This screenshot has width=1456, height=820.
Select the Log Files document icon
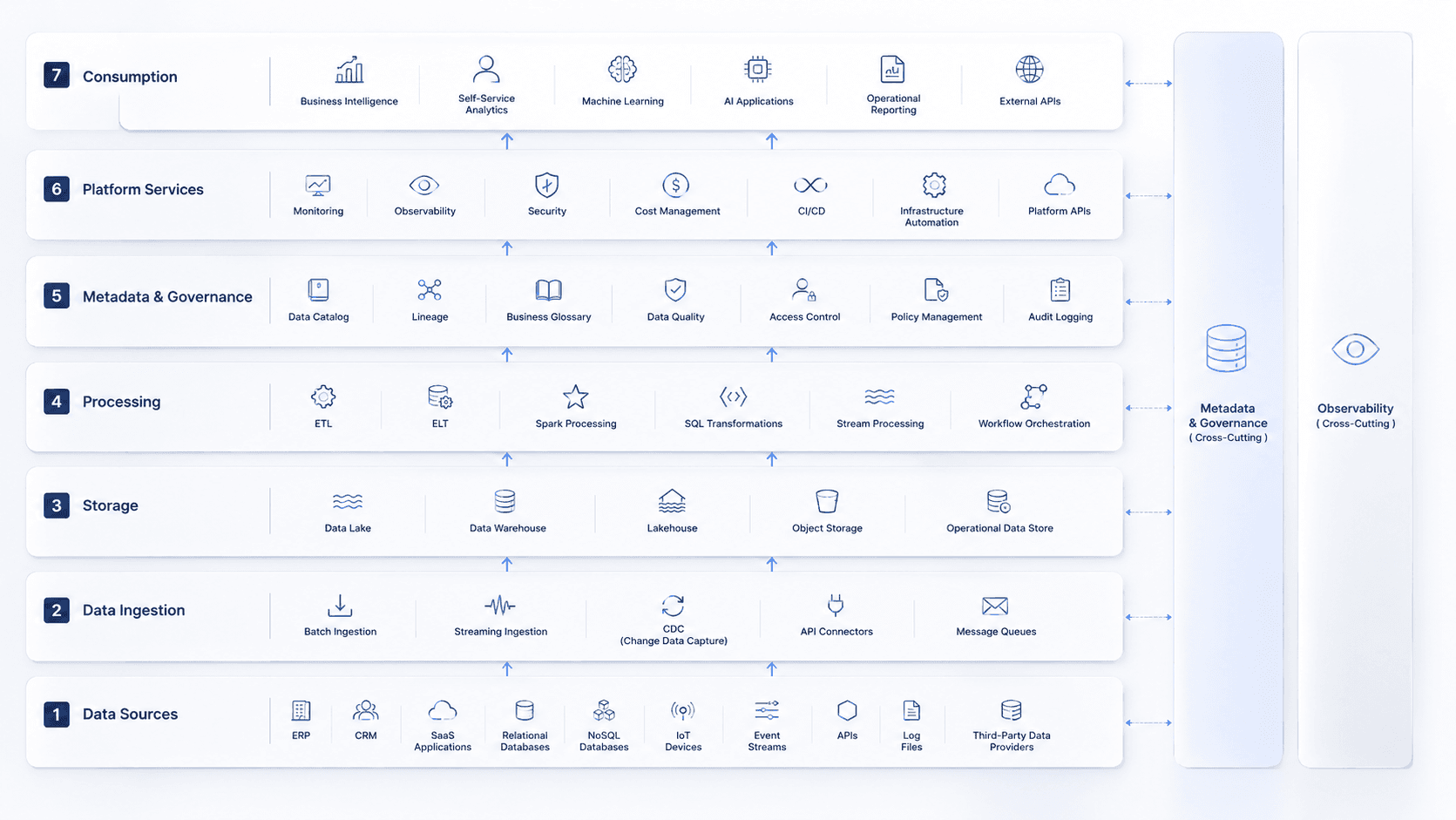coord(911,710)
